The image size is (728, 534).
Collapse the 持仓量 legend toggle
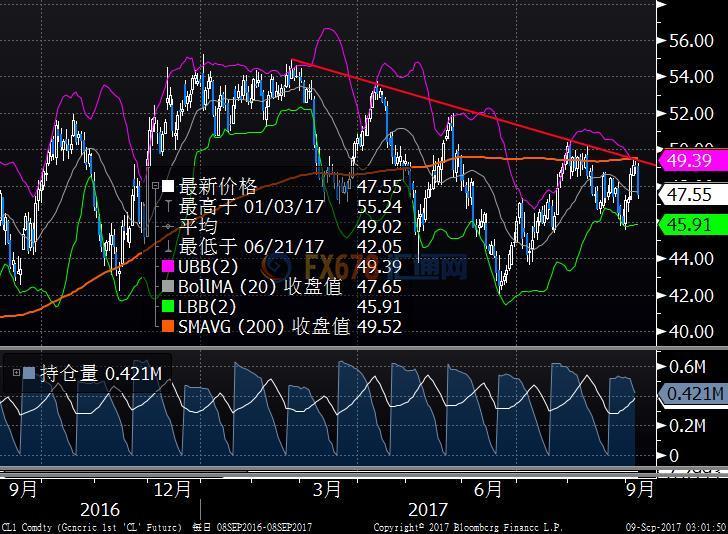tap(16, 373)
